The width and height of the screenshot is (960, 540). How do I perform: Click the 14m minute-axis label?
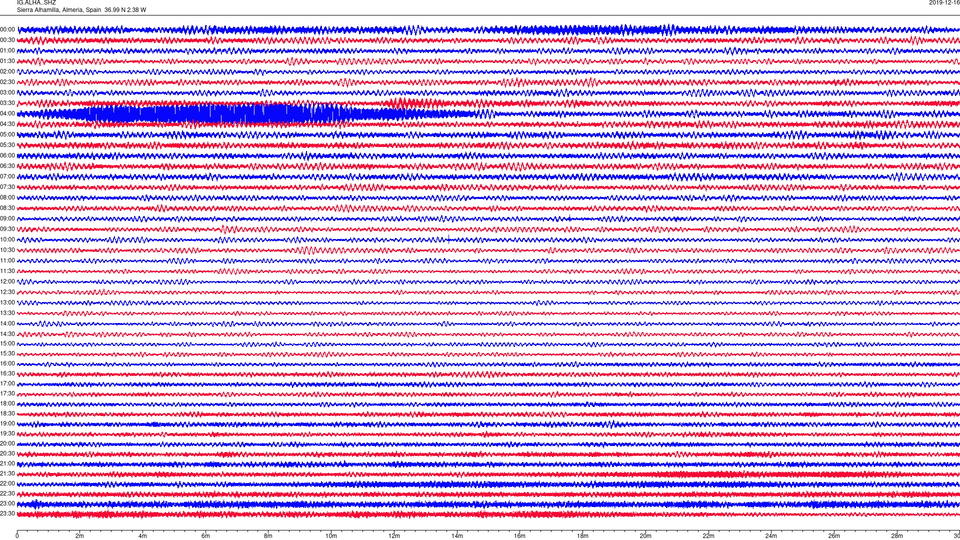(x=457, y=536)
